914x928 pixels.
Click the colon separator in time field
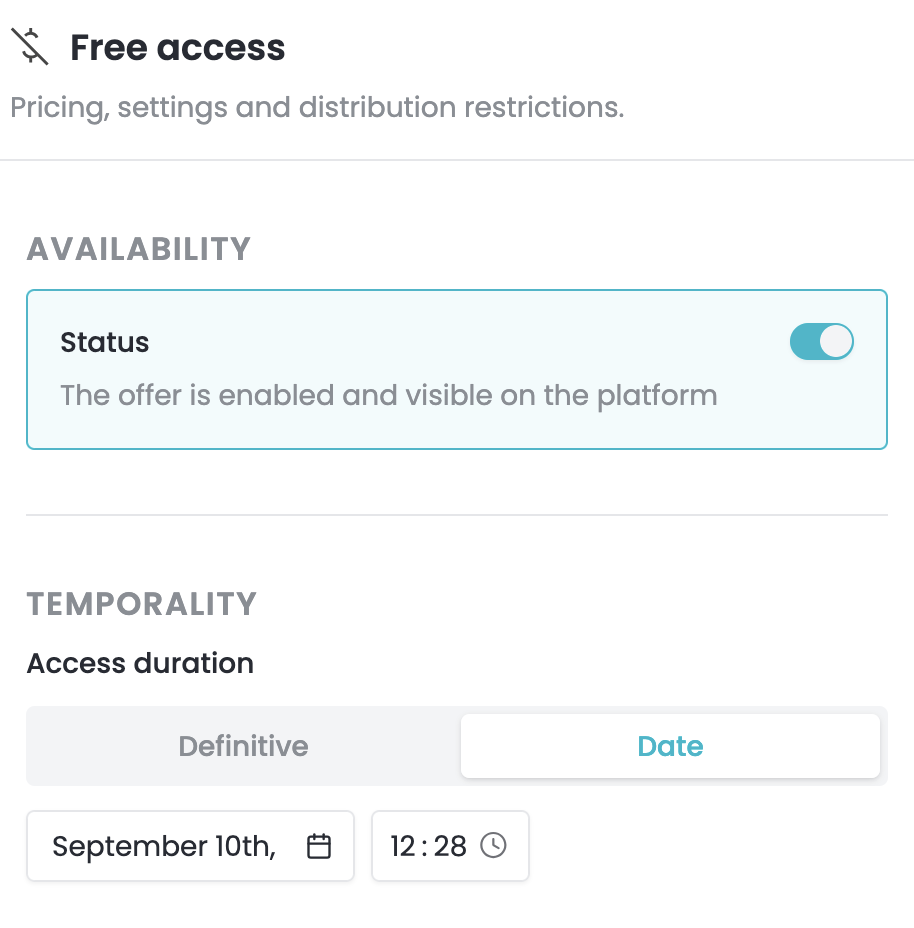(424, 846)
